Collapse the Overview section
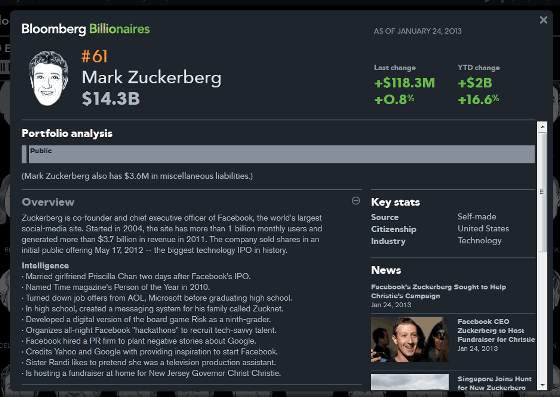The height and width of the screenshot is (397, 560). click(356, 201)
